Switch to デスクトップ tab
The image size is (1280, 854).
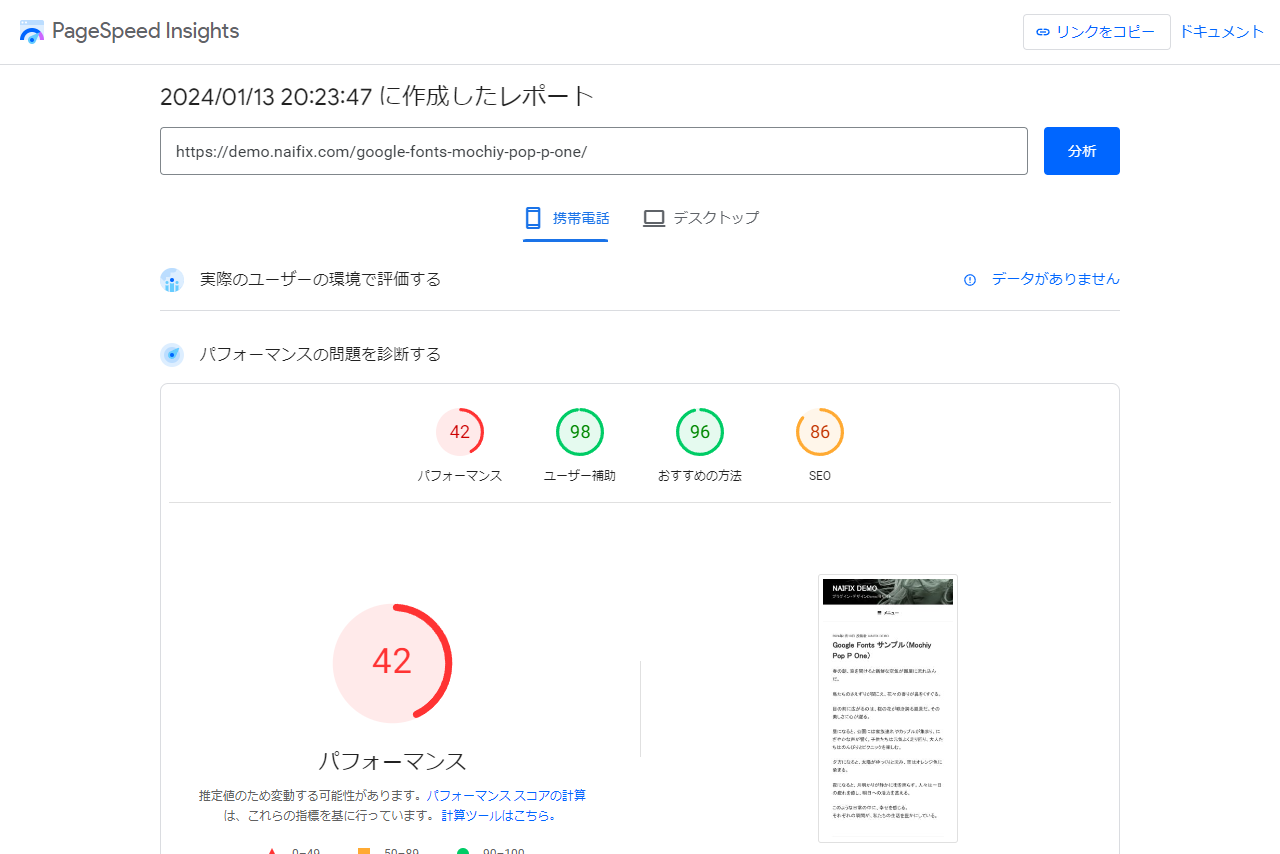(x=701, y=218)
